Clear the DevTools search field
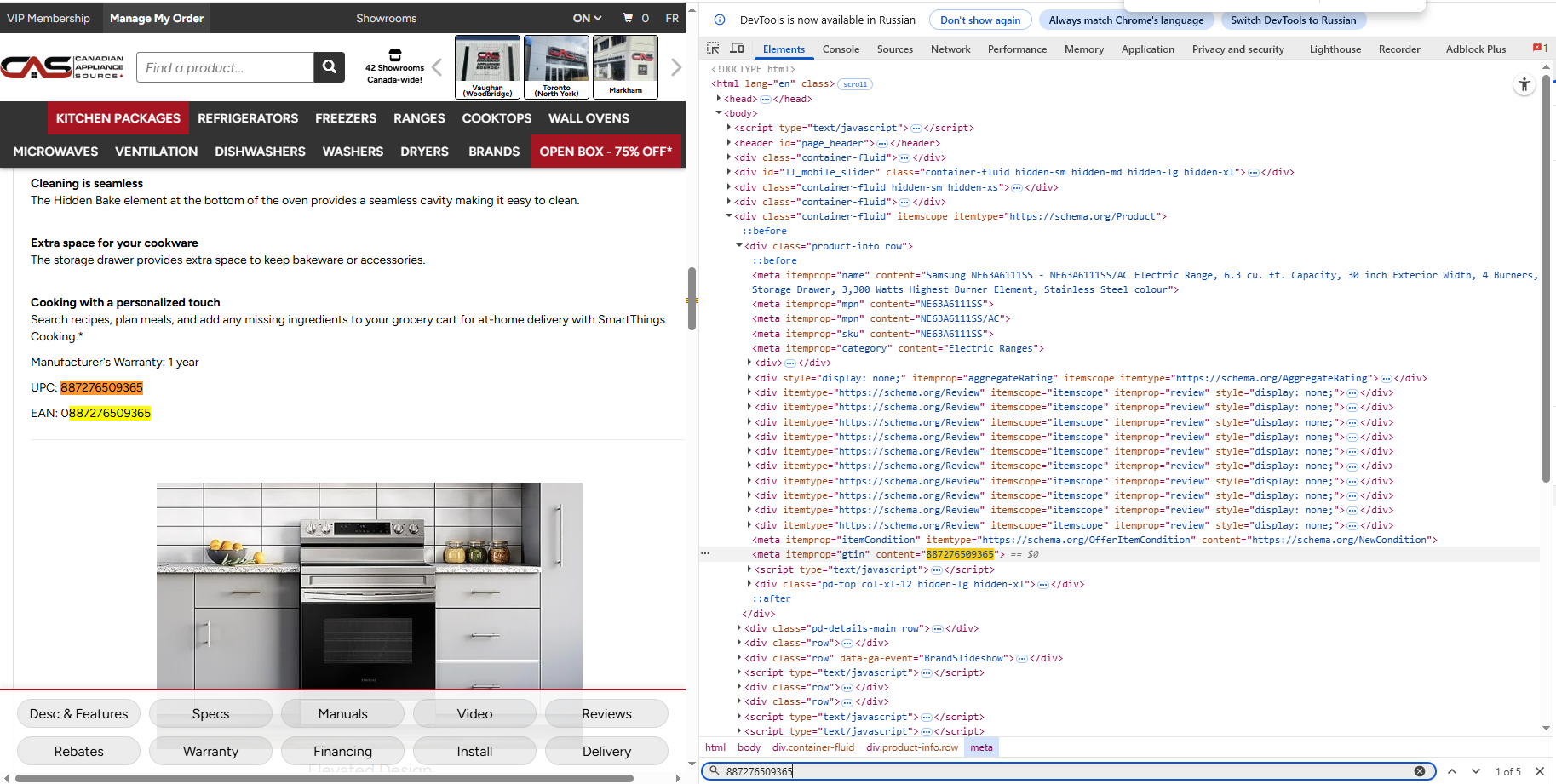The height and width of the screenshot is (784, 1556). (x=1420, y=771)
